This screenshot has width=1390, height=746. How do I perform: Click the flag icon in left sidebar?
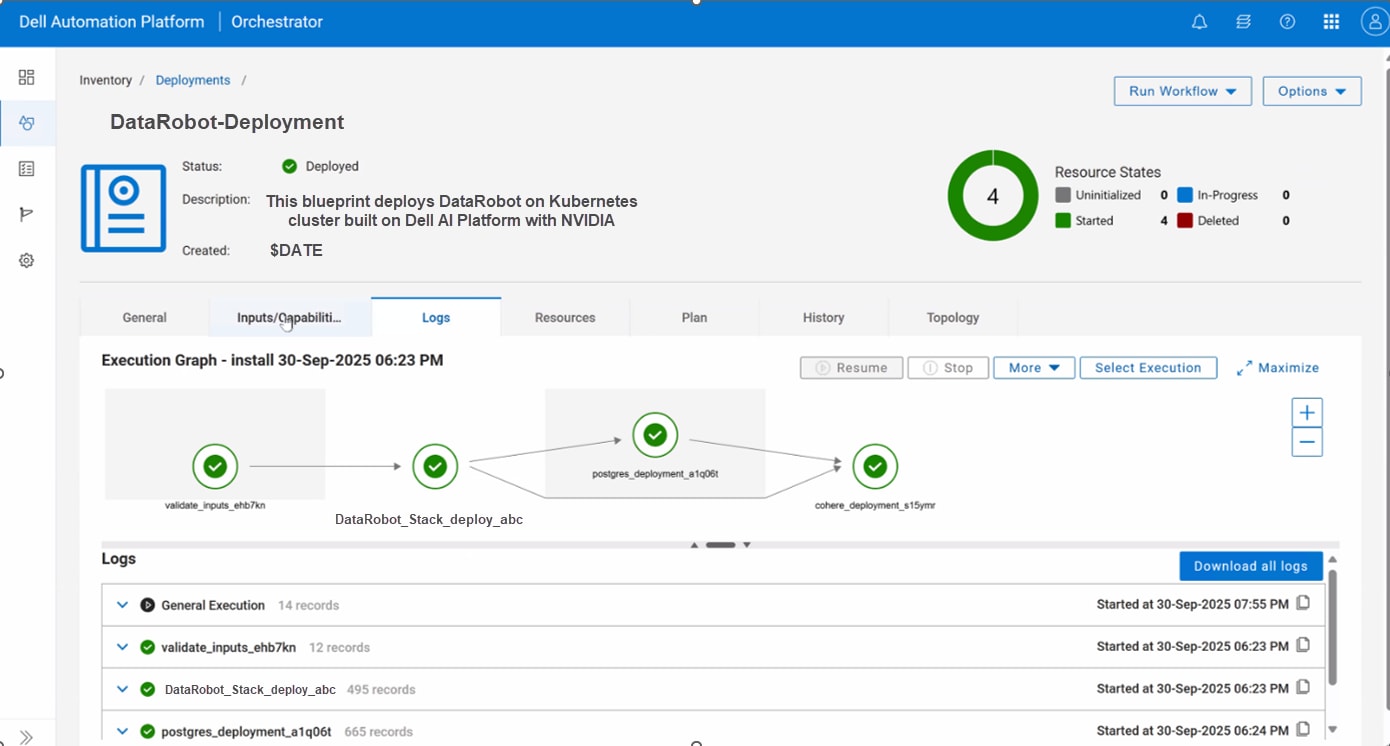(x=27, y=215)
